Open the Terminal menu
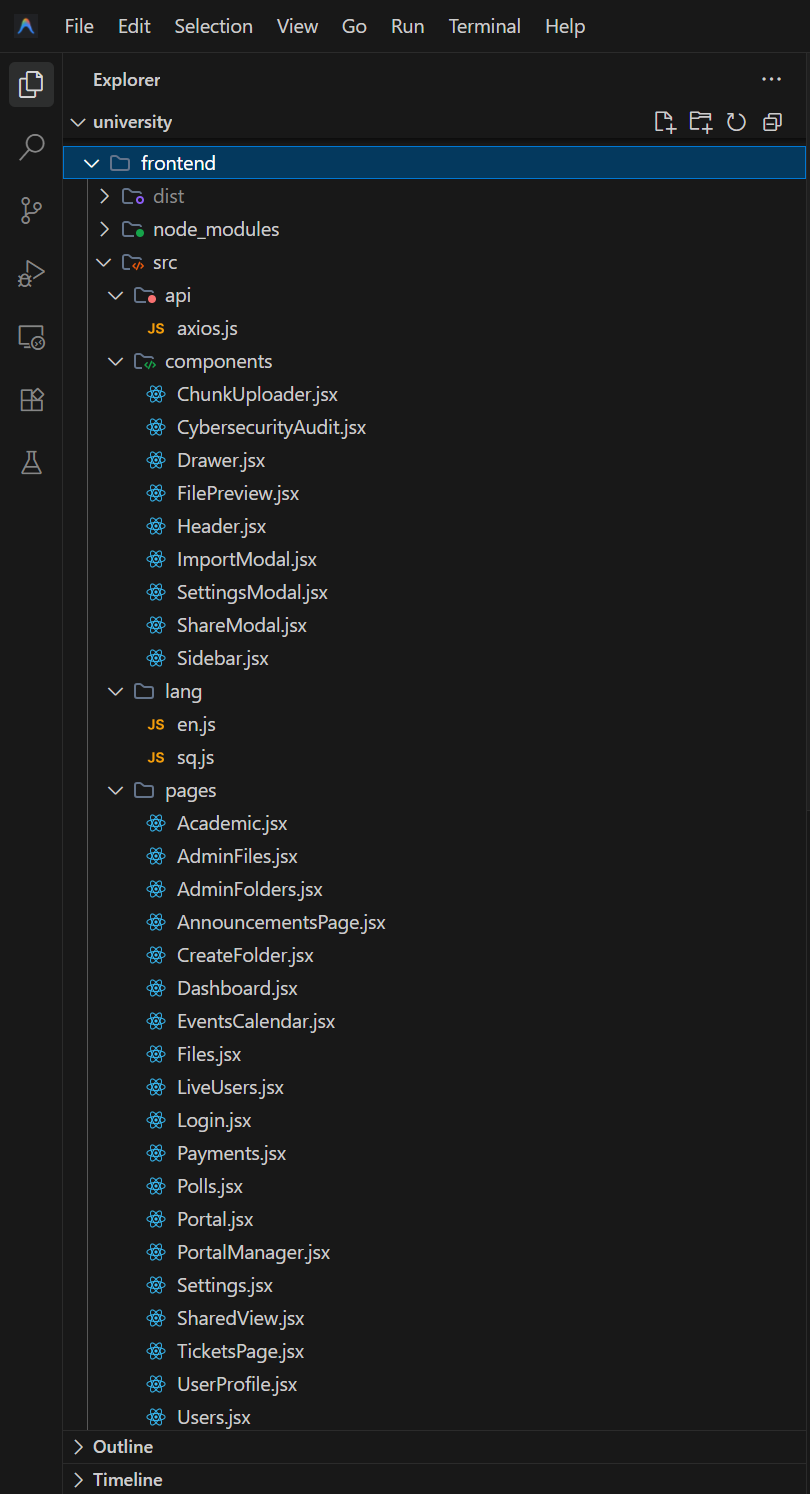Screen dimensions: 810x1494 click(484, 26)
